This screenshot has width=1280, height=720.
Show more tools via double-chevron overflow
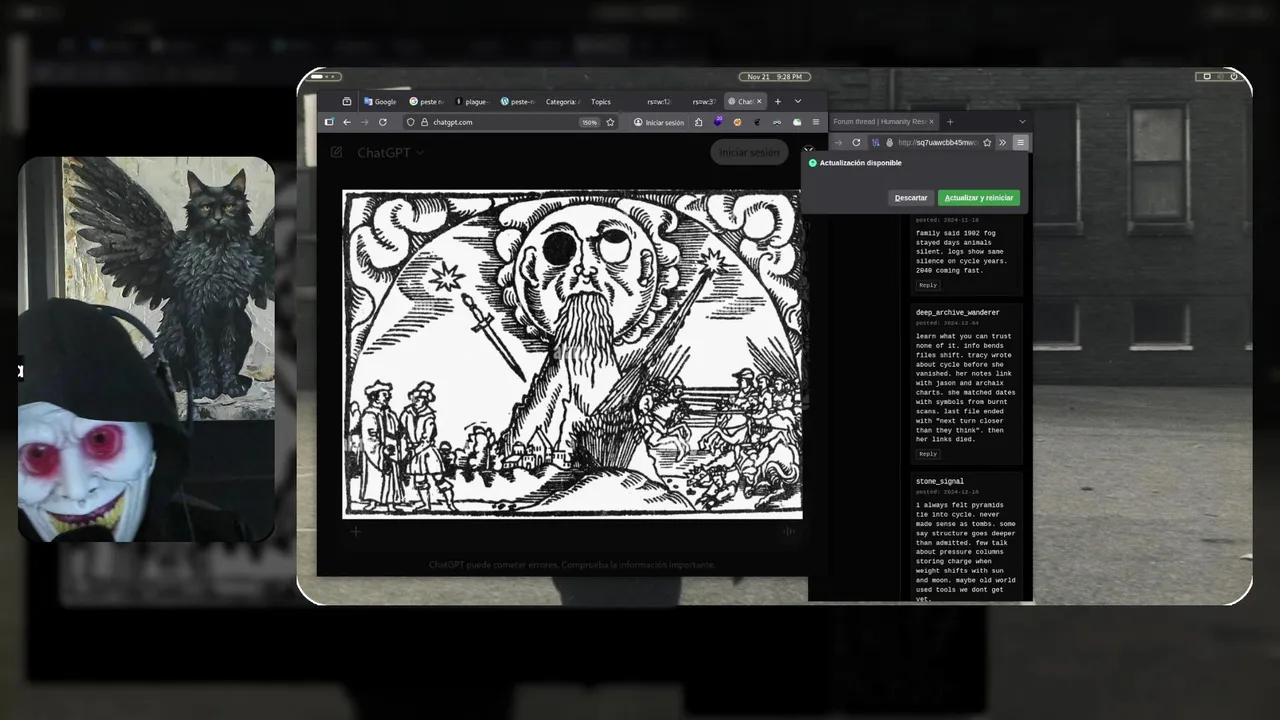point(1003,143)
